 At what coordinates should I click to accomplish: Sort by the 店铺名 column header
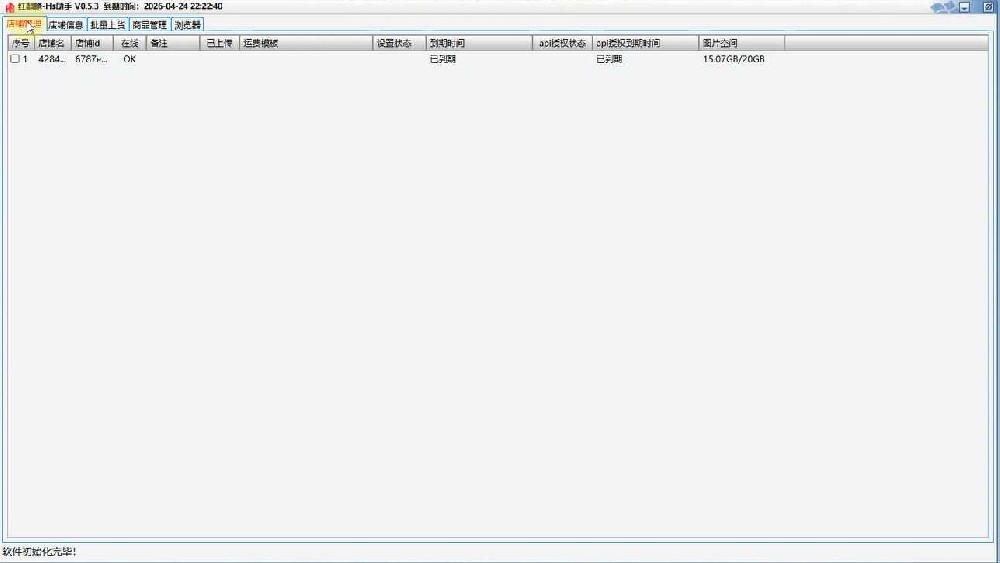(52, 43)
